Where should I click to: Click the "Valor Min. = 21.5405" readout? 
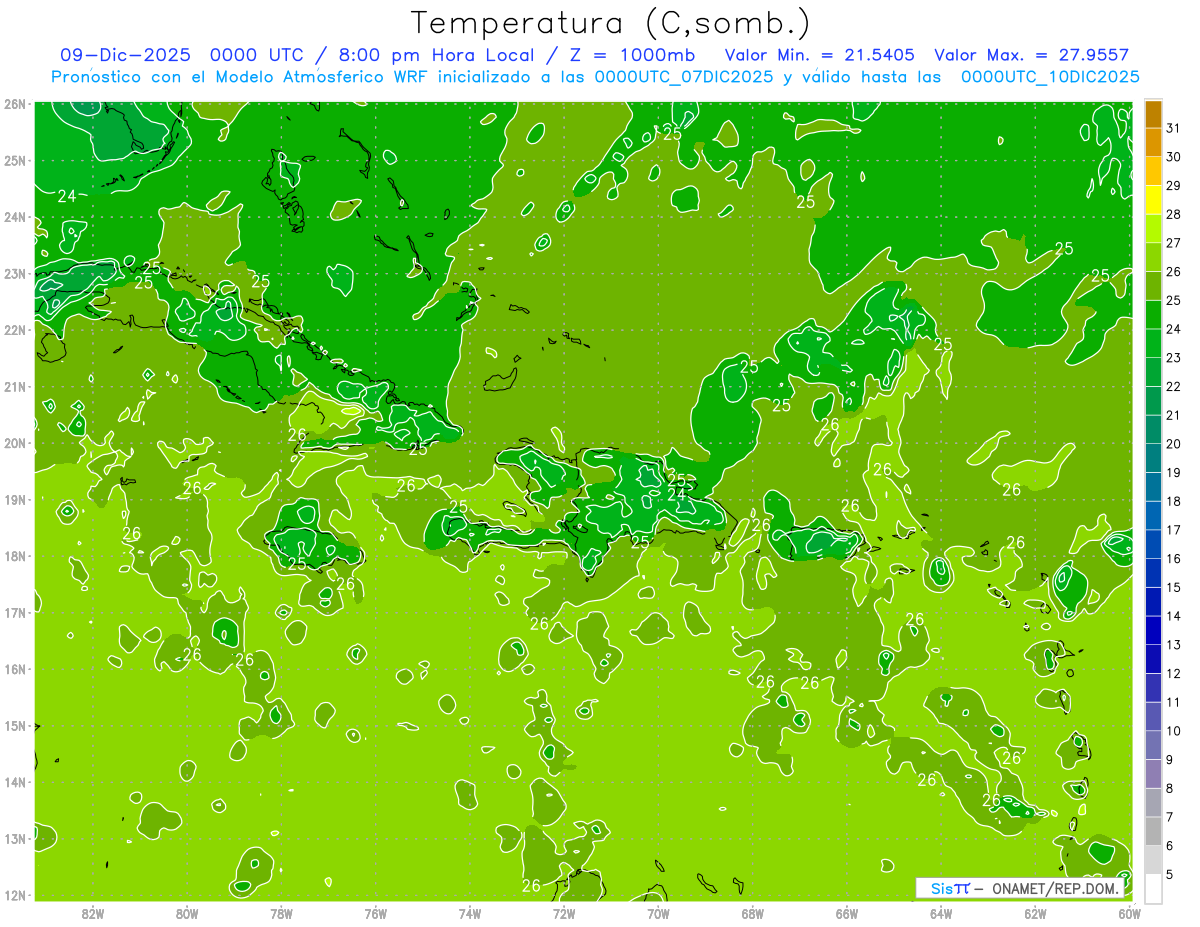tap(819, 55)
